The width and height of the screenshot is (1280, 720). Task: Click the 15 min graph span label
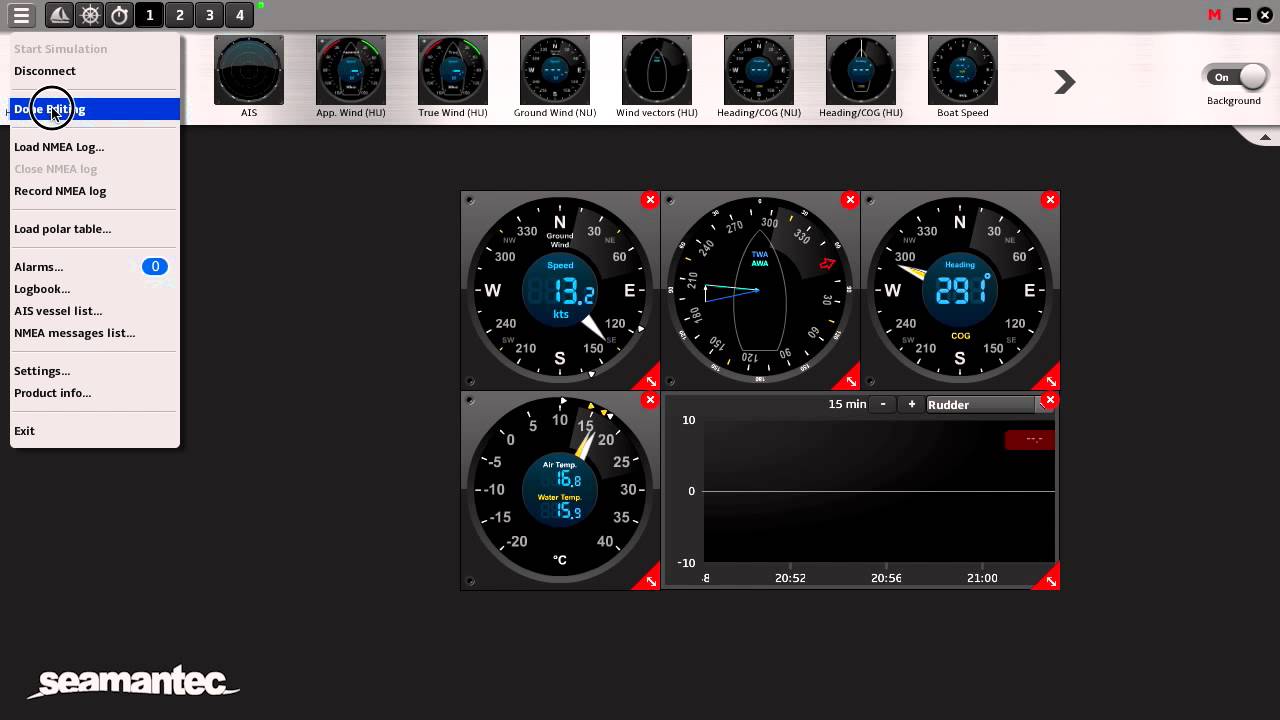coord(847,404)
